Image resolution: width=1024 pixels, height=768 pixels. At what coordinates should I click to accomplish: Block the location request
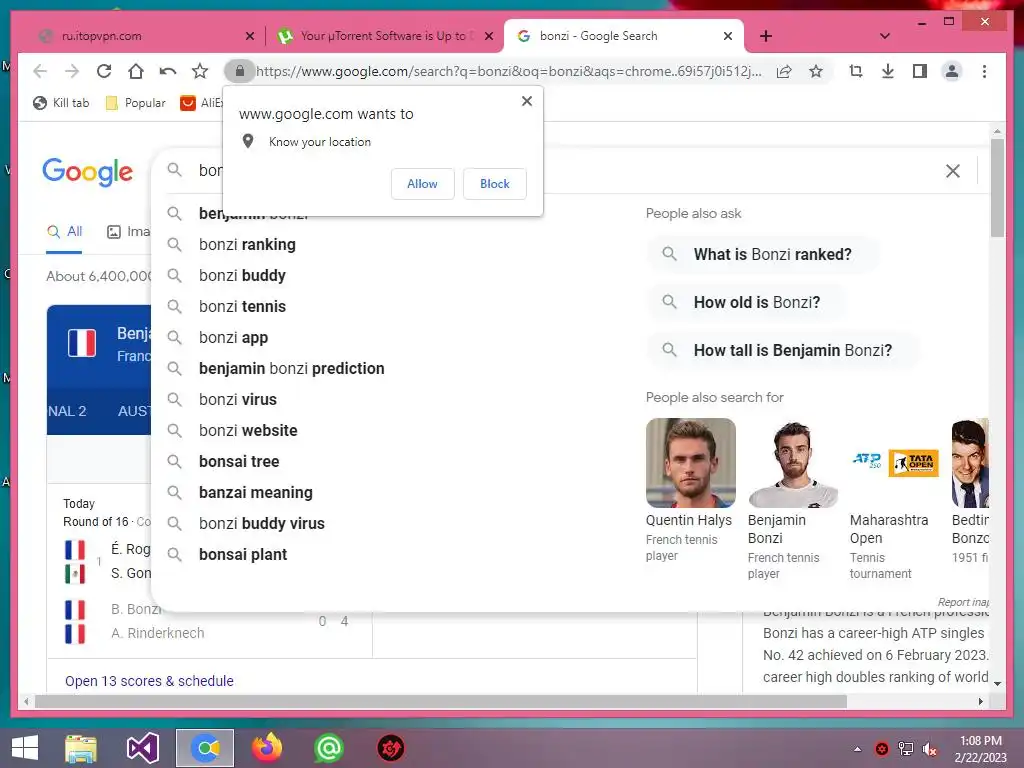pos(494,184)
